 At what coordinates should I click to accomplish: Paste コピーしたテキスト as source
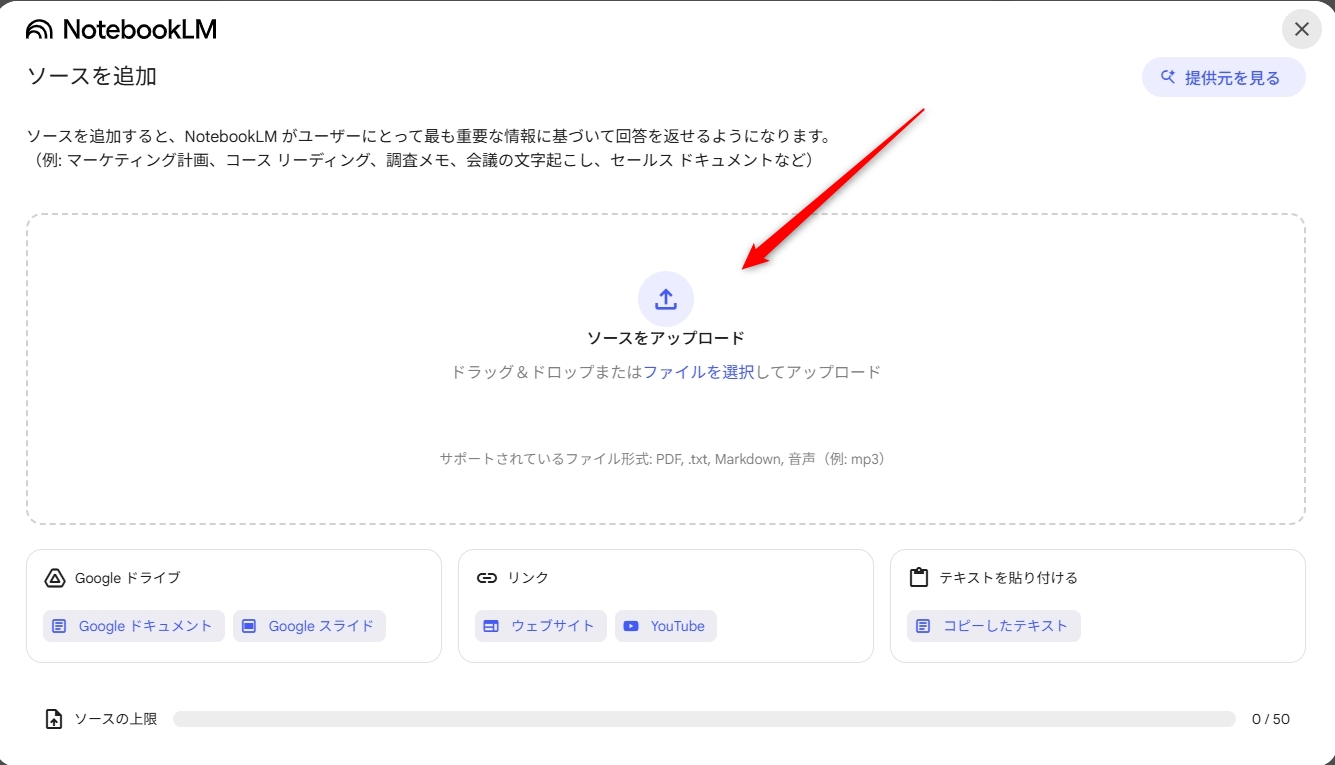coord(993,626)
